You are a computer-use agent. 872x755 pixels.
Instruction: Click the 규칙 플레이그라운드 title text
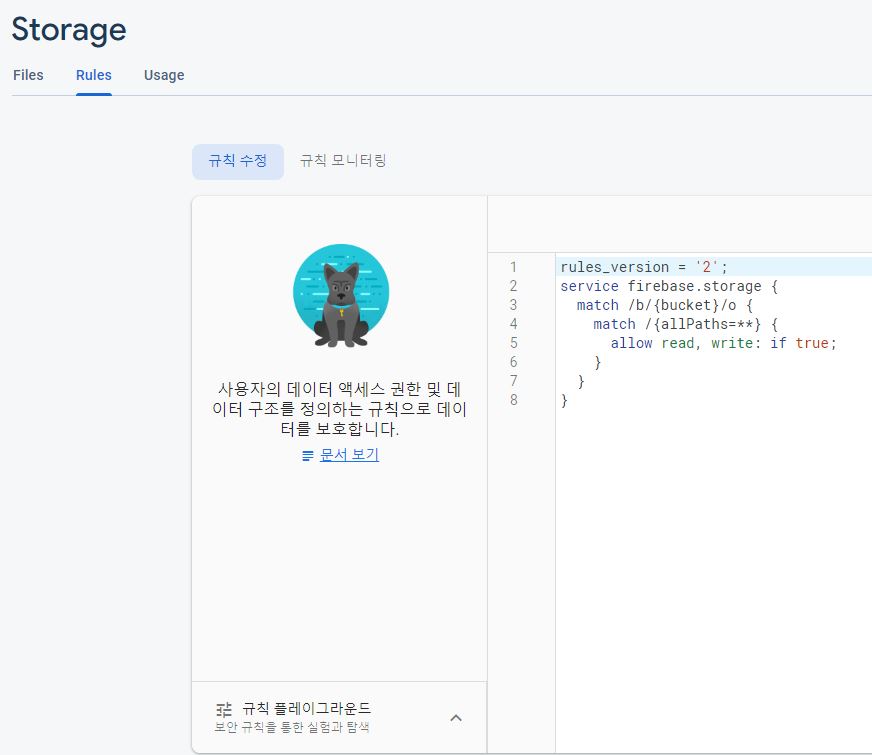point(306,708)
